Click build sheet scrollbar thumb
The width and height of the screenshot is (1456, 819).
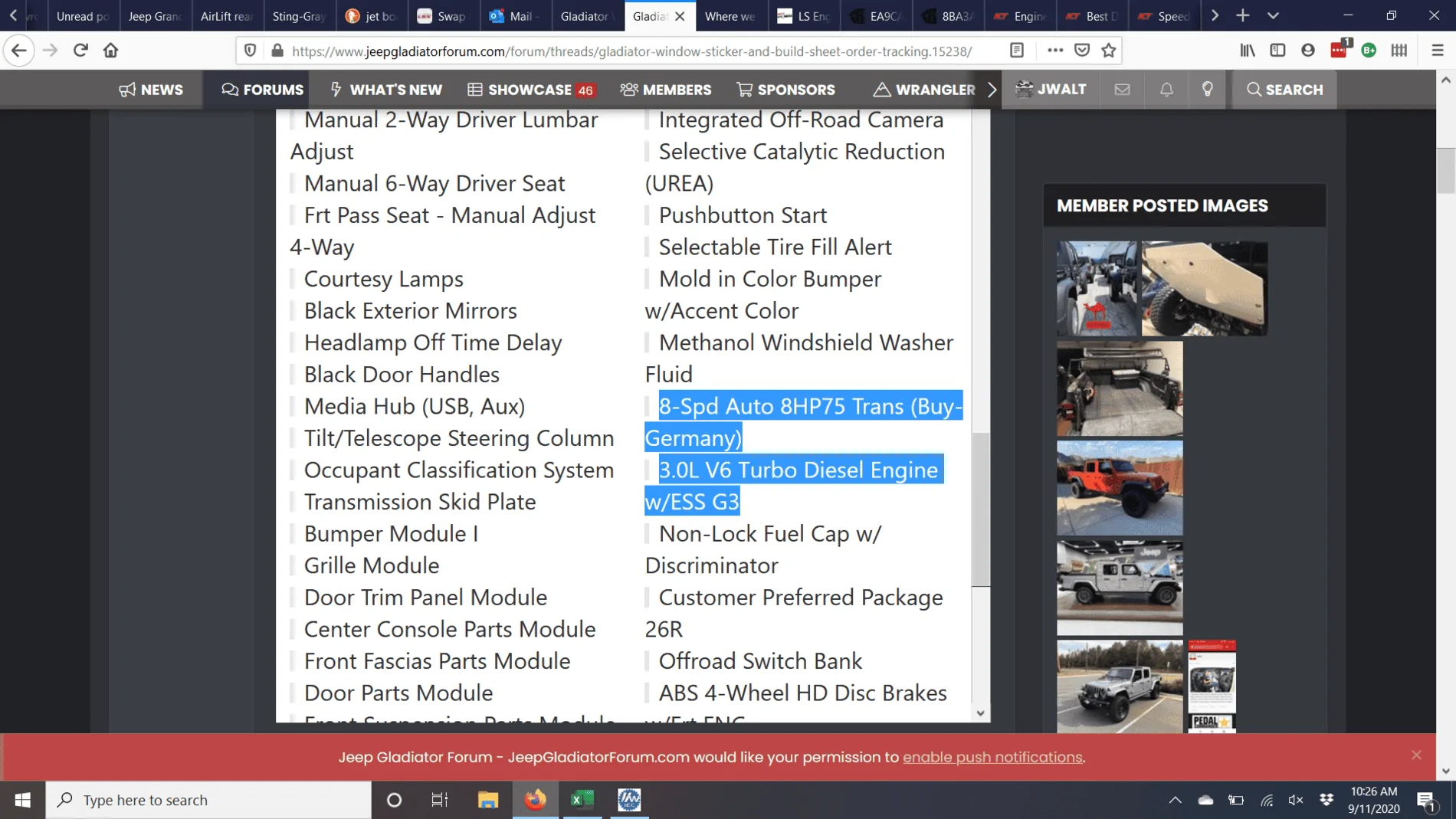tap(981, 509)
